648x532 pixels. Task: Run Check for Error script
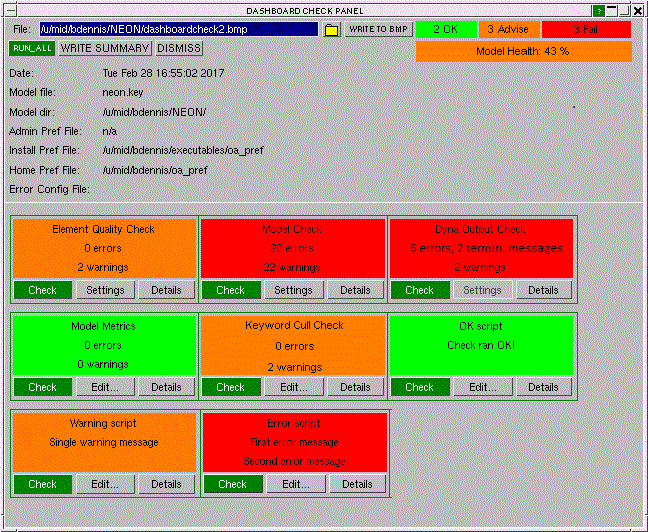[x=232, y=484]
